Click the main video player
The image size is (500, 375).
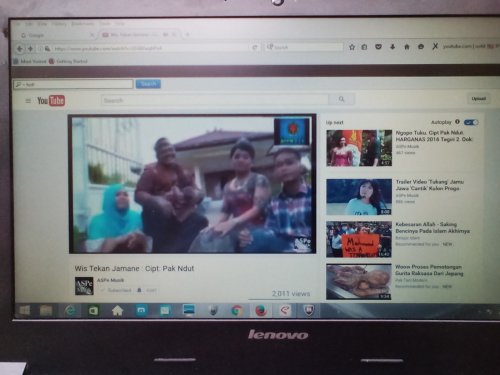[192, 184]
